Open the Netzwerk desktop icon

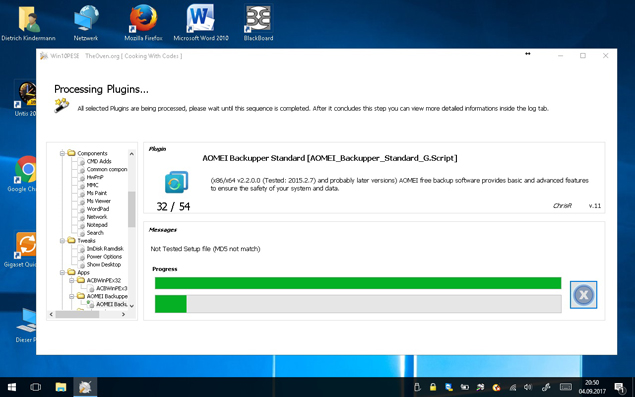point(86,23)
